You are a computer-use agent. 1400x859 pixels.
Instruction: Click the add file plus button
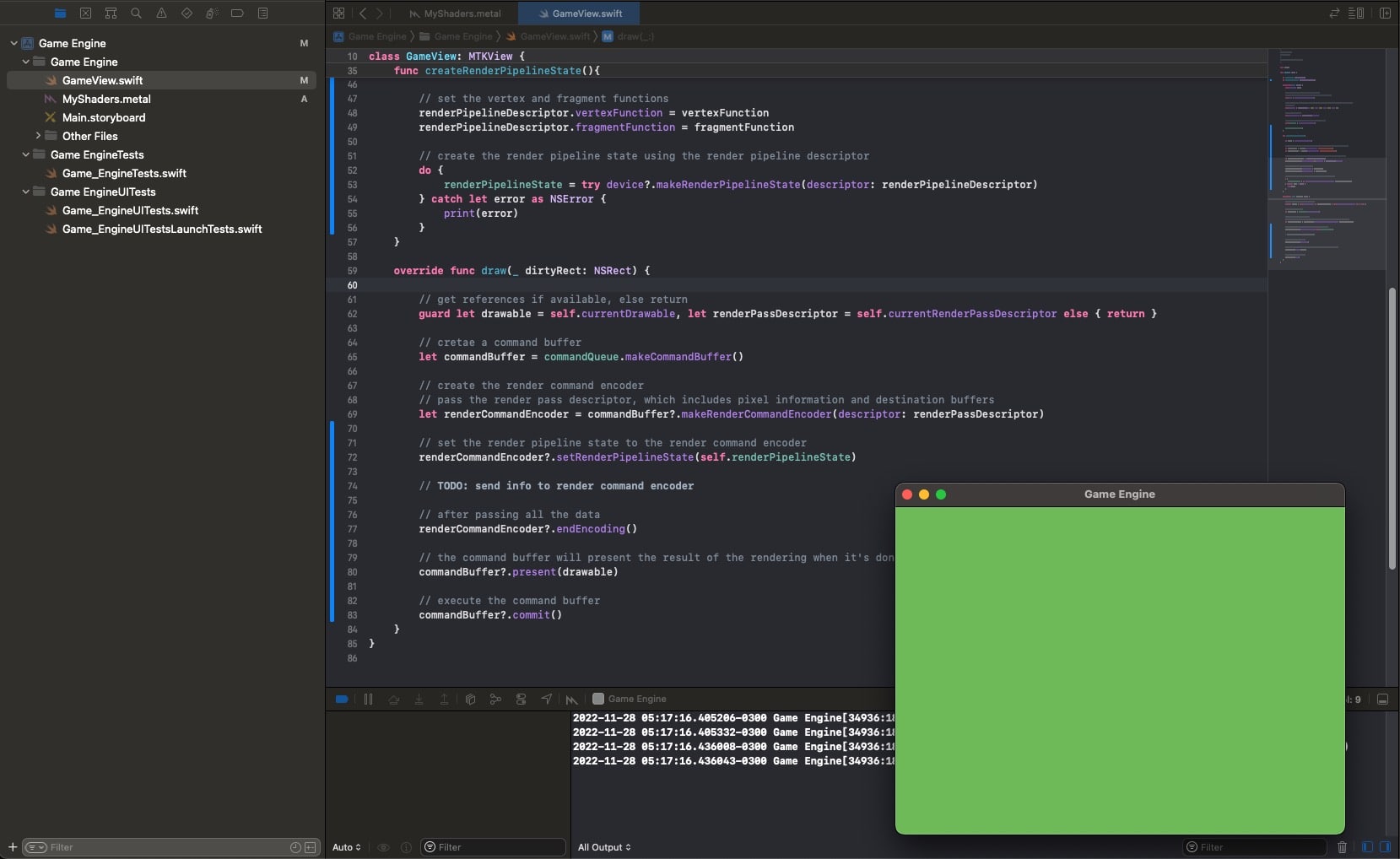point(12,847)
